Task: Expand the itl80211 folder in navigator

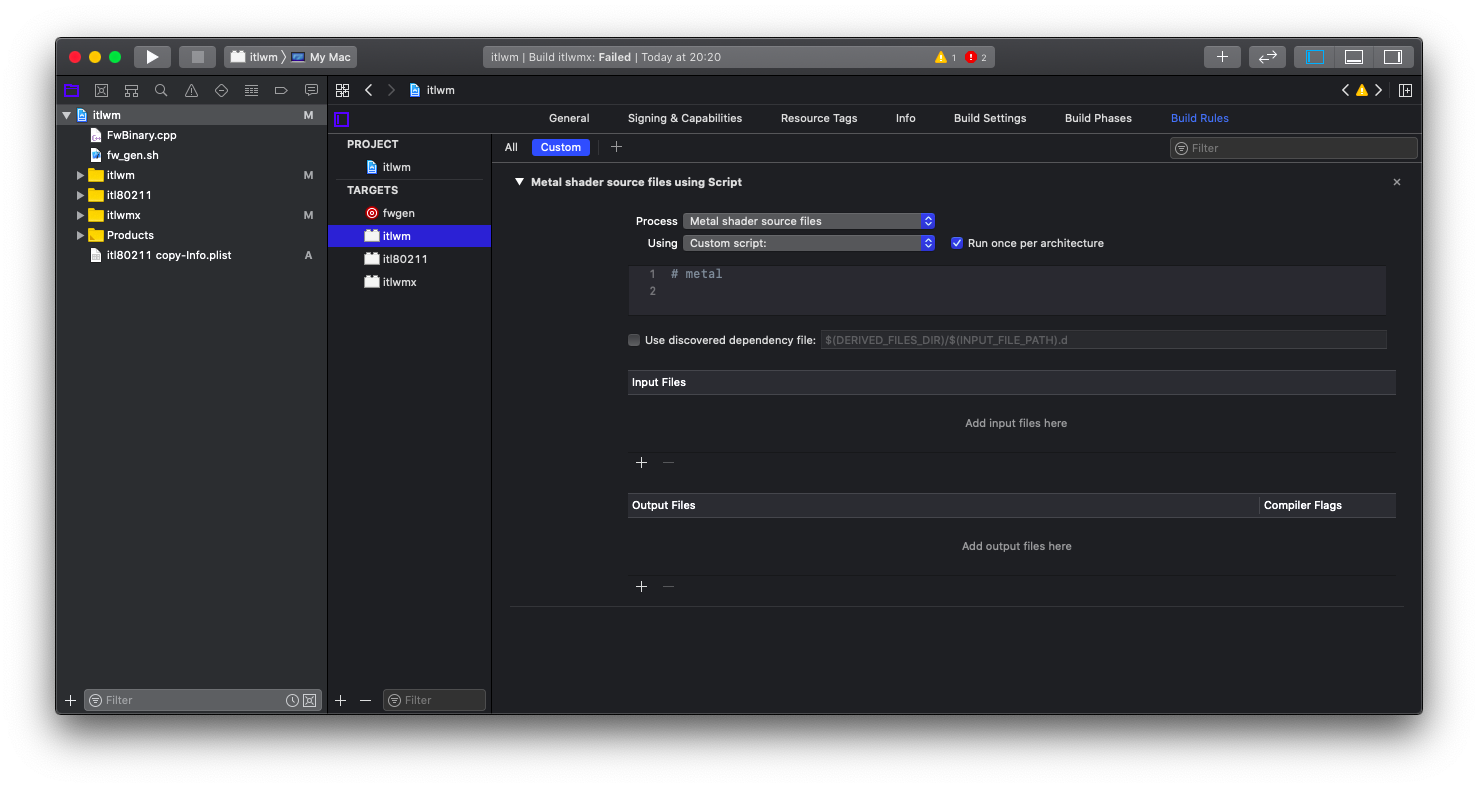Action: [81, 195]
